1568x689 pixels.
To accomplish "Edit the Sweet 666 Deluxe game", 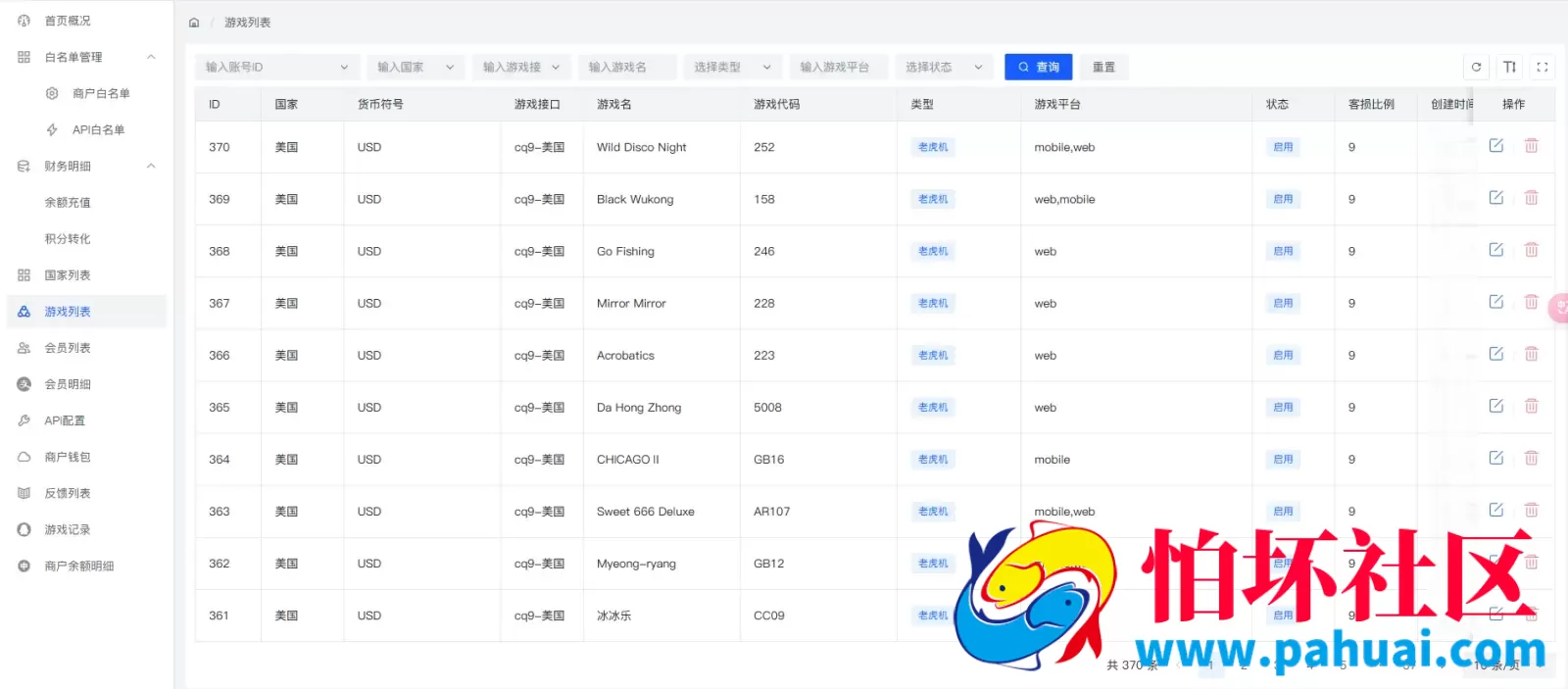I will click(x=1496, y=510).
